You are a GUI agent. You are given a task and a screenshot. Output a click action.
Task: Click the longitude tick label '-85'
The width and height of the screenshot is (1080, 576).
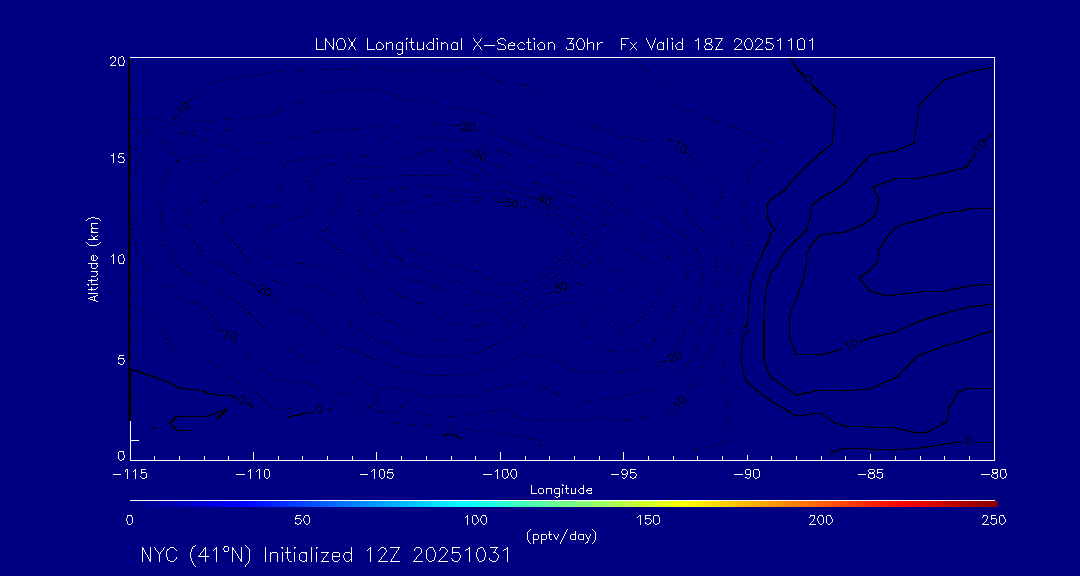point(869,473)
